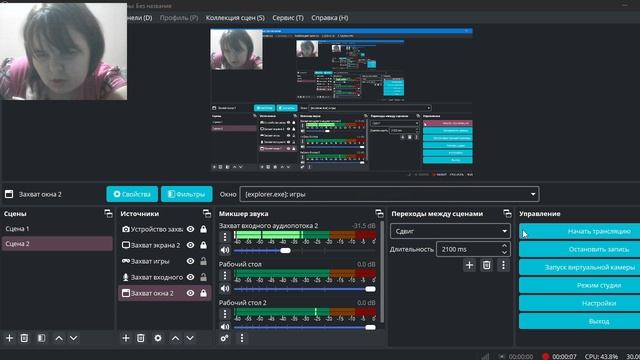Add a new scene with plus icon
Viewport: 640px width, 360px height.
click(9, 338)
